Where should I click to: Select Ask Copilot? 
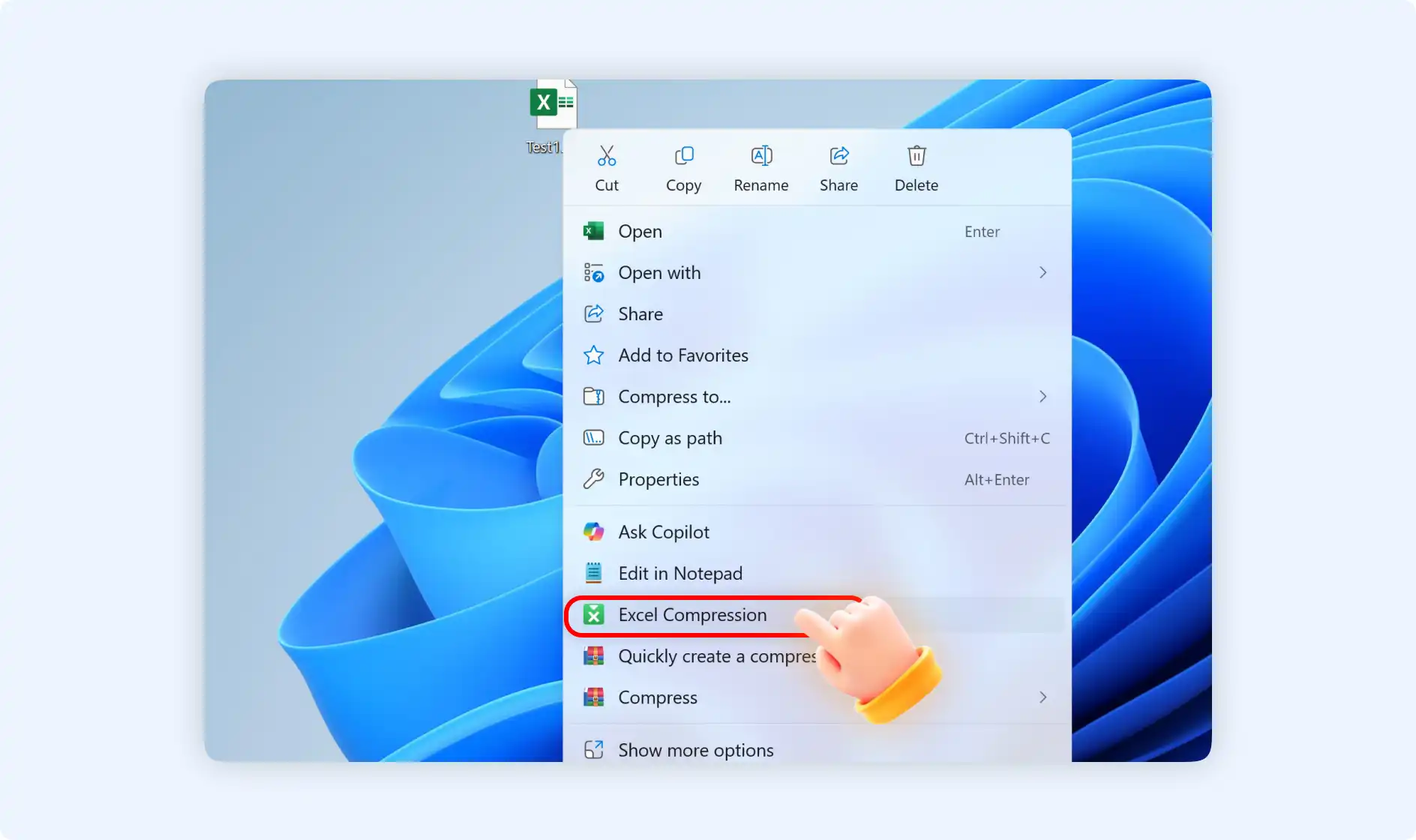point(817,532)
